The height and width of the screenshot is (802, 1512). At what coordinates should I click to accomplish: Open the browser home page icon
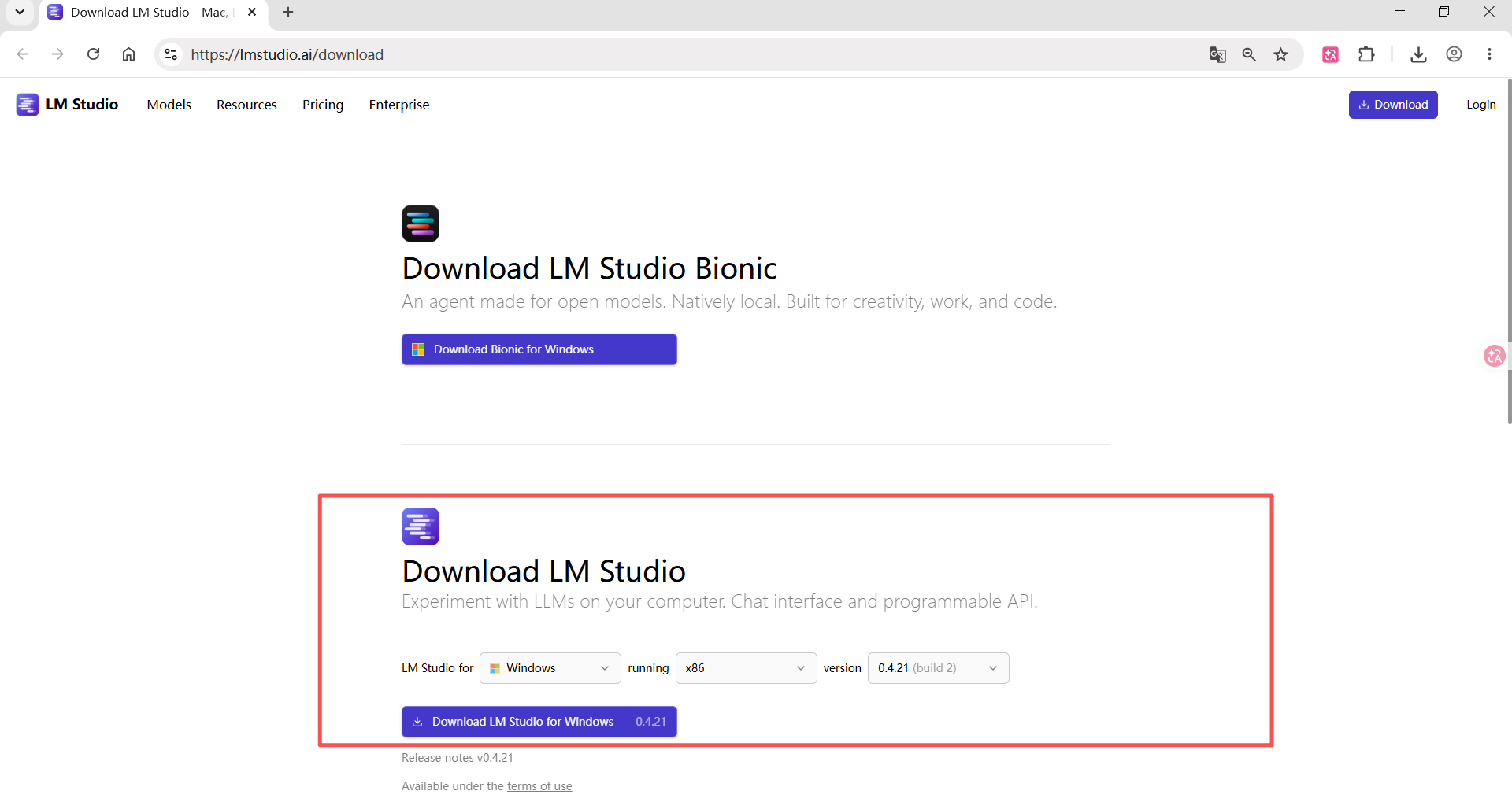[x=128, y=54]
